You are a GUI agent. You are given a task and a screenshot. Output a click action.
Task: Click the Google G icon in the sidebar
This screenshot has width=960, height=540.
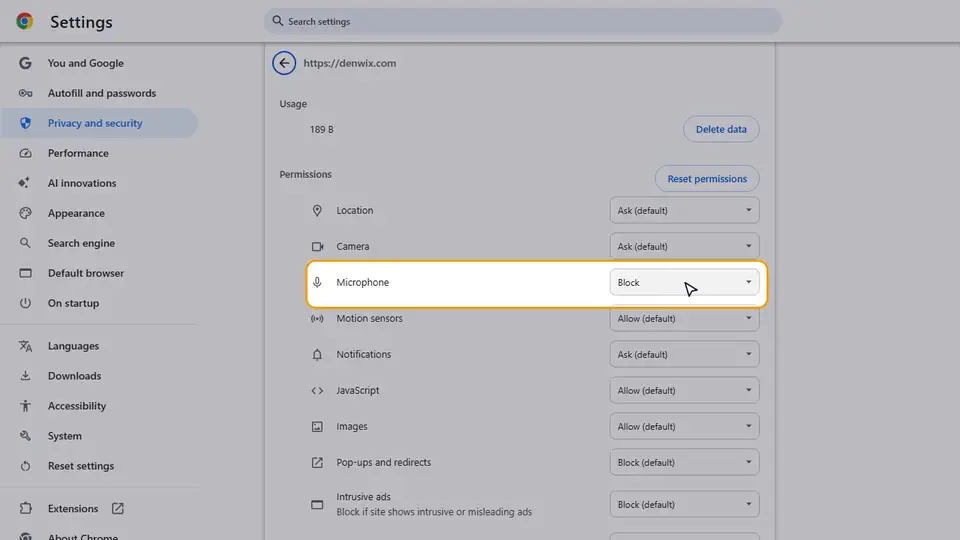[x=25, y=63]
